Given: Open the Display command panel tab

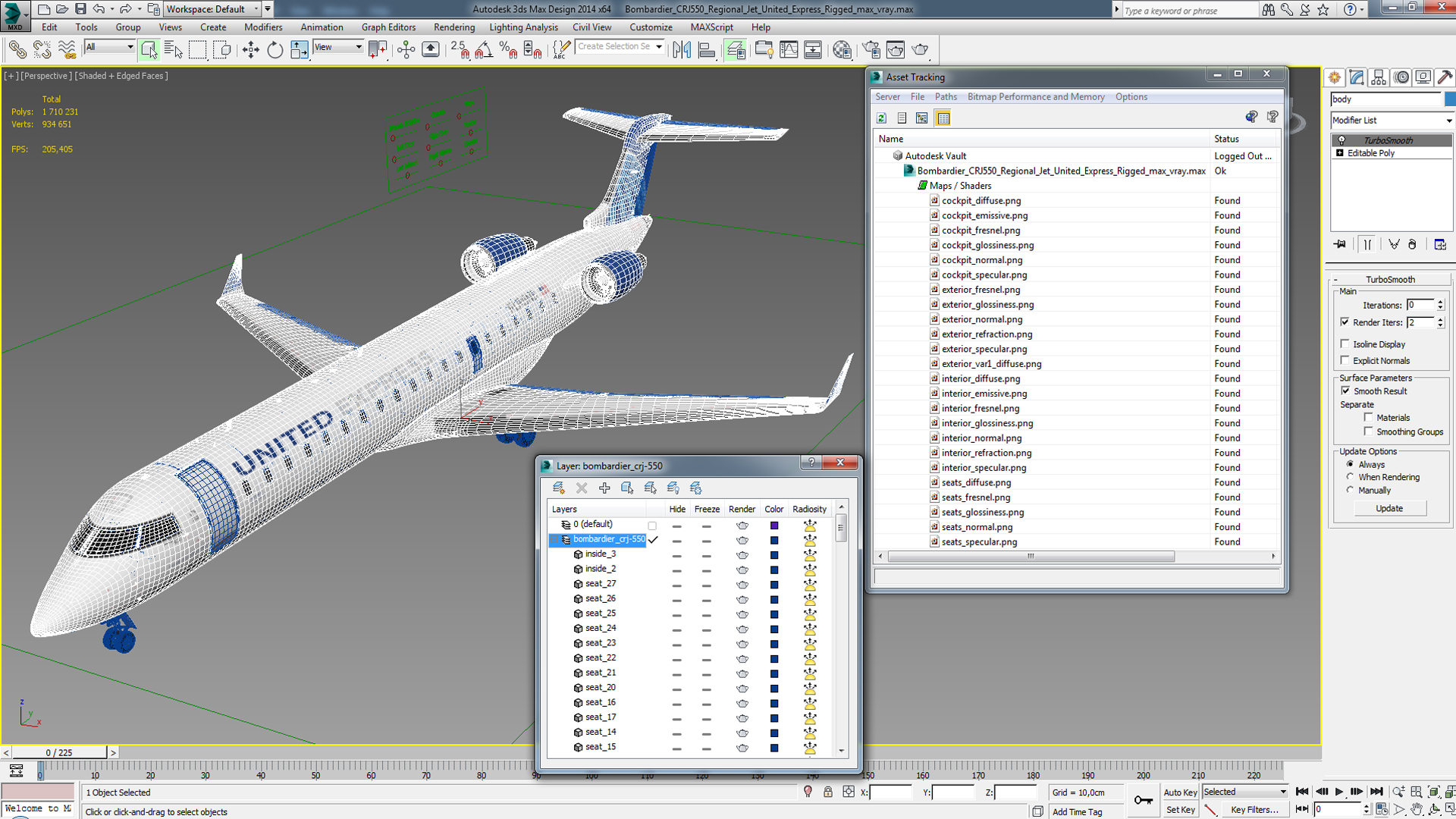Looking at the screenshot, I should pyautogui.click(x=1423, y=77).
